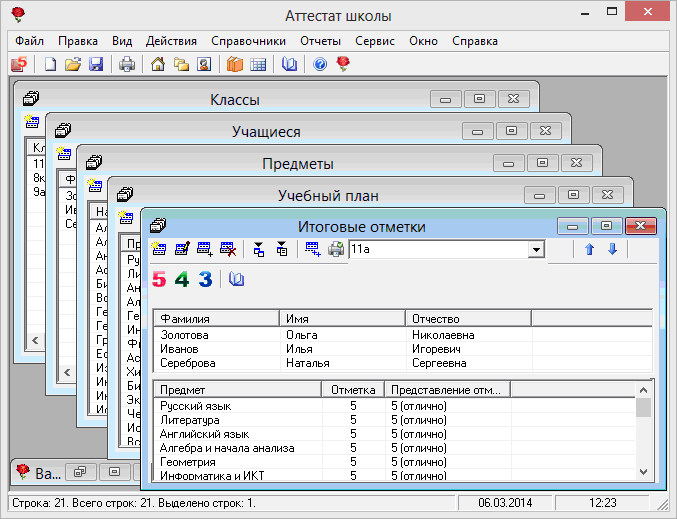The height and width of the screenshot is (519, 677).
Task: Click the delete row icon with red X
Action: 227,249
